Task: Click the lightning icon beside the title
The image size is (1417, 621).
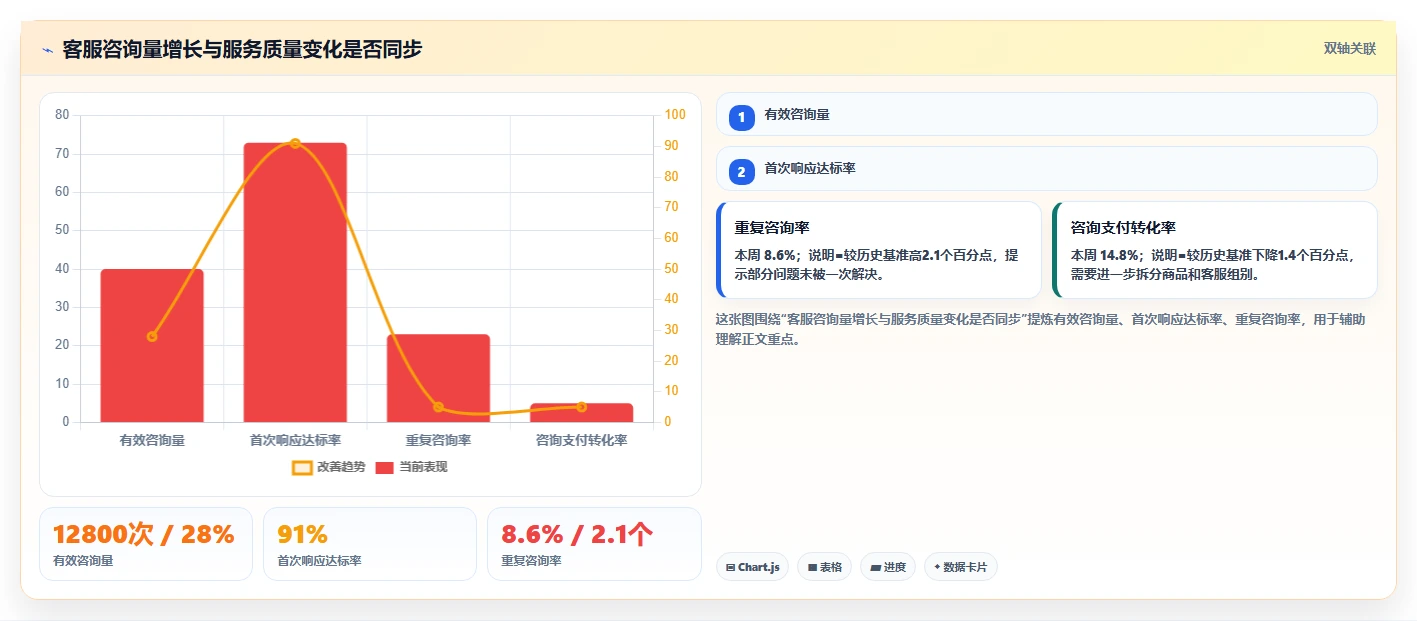Action: pyautogui.click(x=47, y=50)
